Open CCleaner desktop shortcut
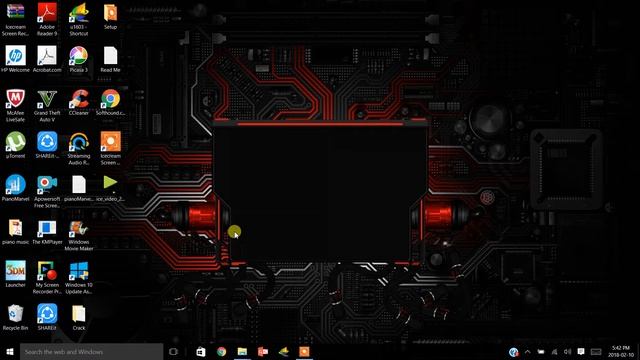The width and height of the screenshot is (640, 360). pyautogui.click(x=79, y=102)
